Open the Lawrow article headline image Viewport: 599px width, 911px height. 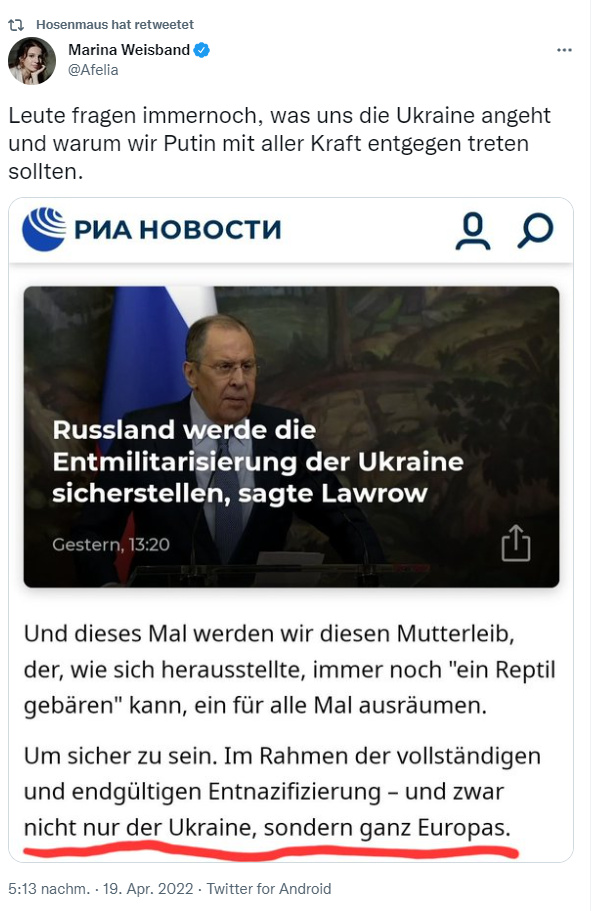[x=291, y=437]
